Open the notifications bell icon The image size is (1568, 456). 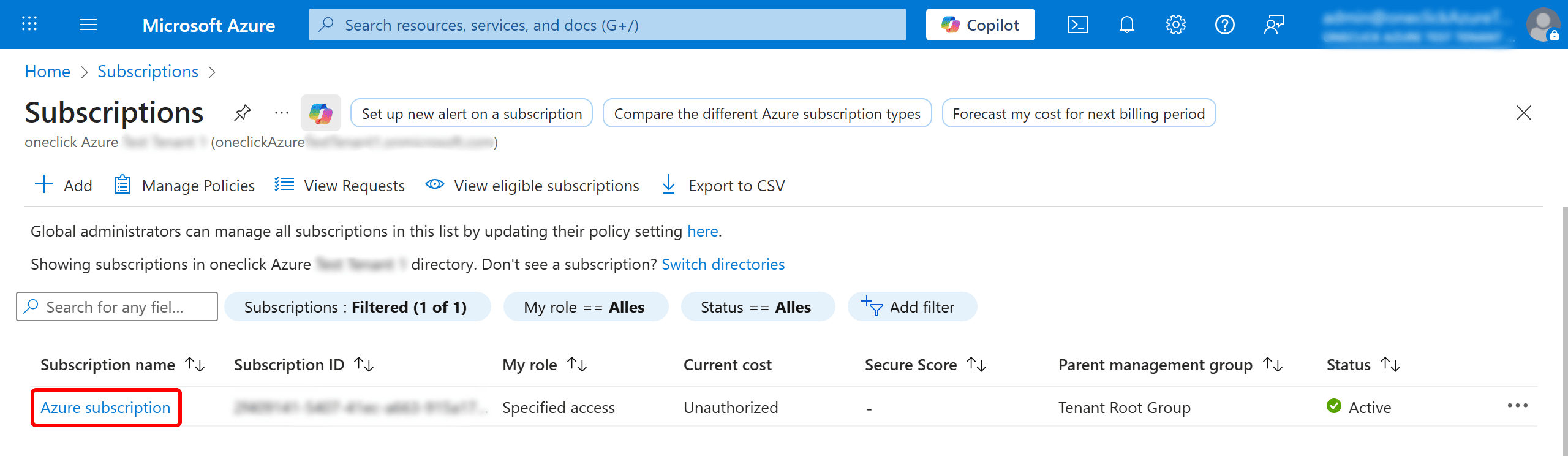[x=1126, y=25]
